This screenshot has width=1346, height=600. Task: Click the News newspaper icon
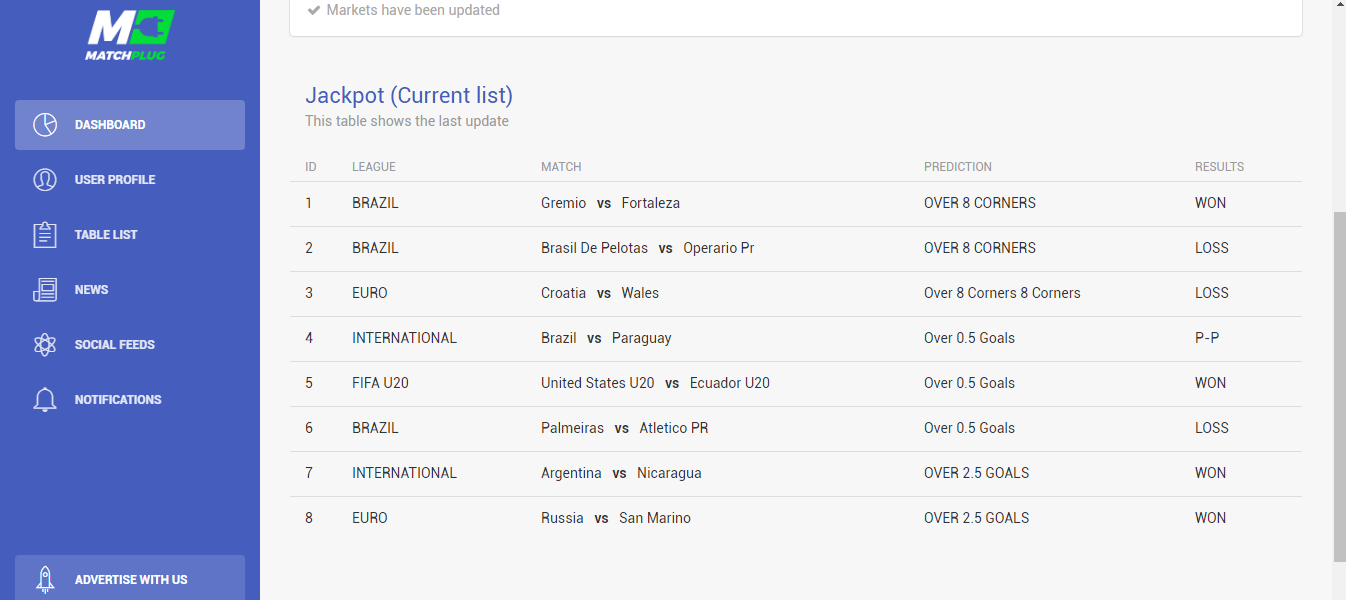tap(45, 290)
